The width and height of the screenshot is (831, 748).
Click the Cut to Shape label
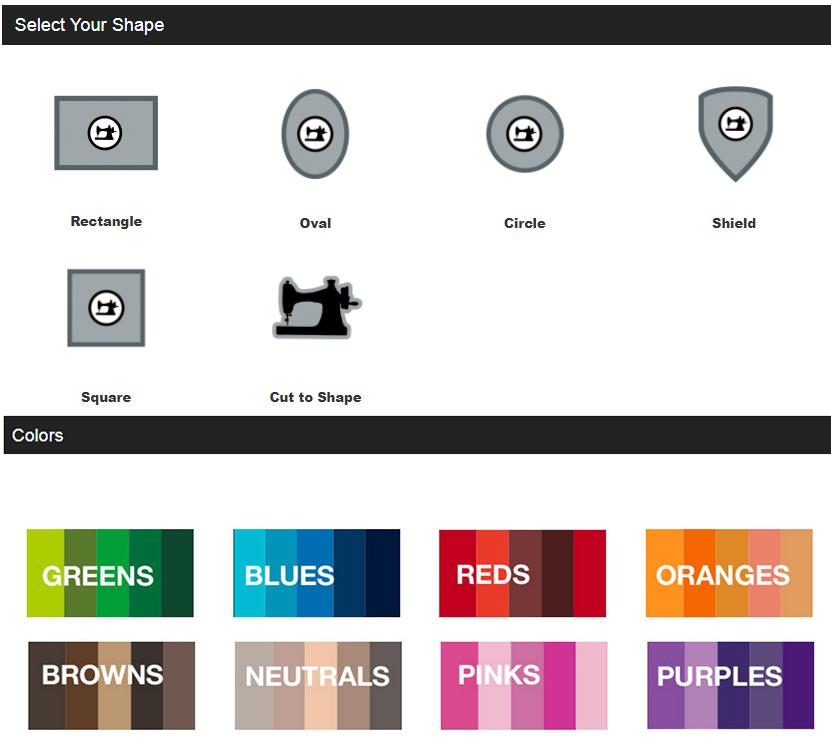tap(315, 397)
